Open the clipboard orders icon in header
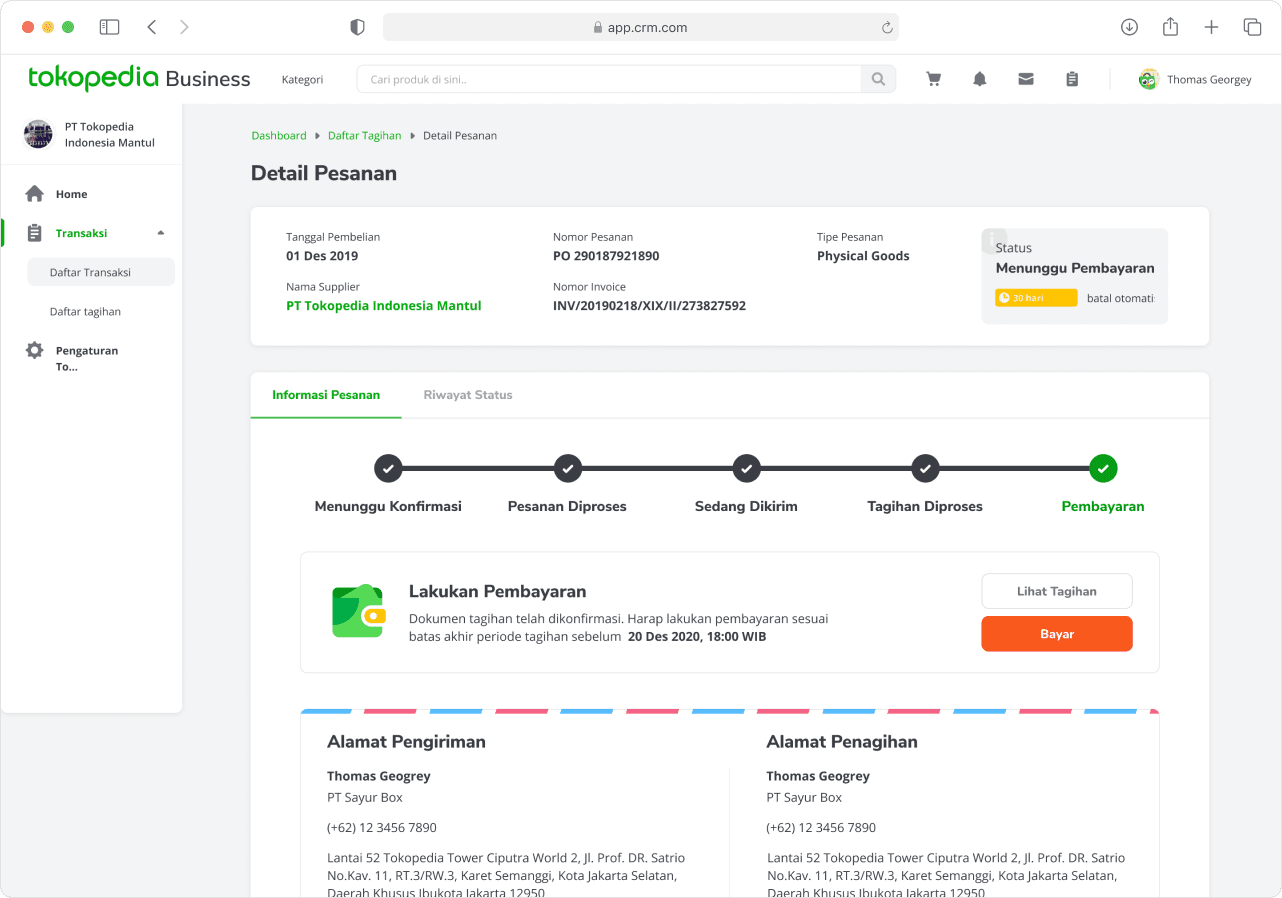 [1072, 79]
